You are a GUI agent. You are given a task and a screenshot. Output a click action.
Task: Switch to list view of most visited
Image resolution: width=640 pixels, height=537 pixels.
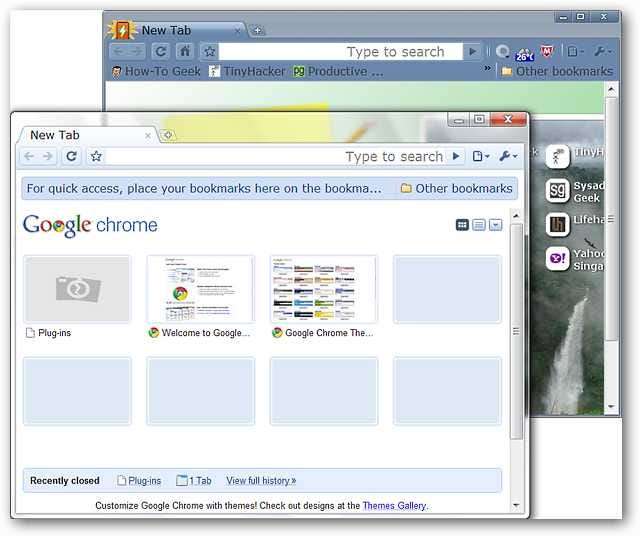pyautogui.click(x=479, y=225)
